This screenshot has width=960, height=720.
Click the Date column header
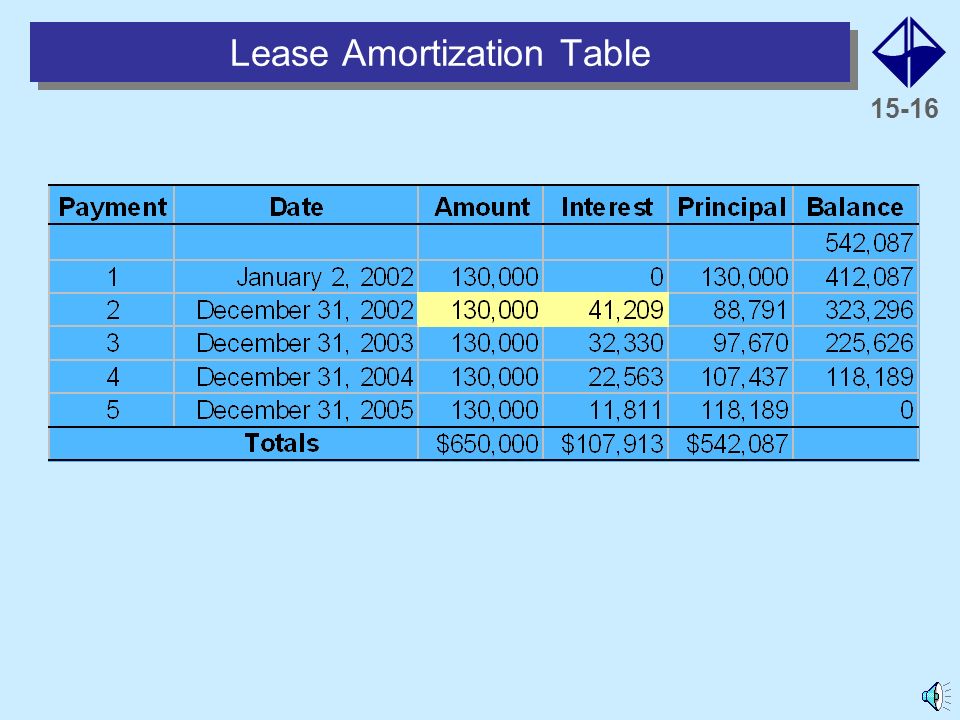click(x=296, y=206)
